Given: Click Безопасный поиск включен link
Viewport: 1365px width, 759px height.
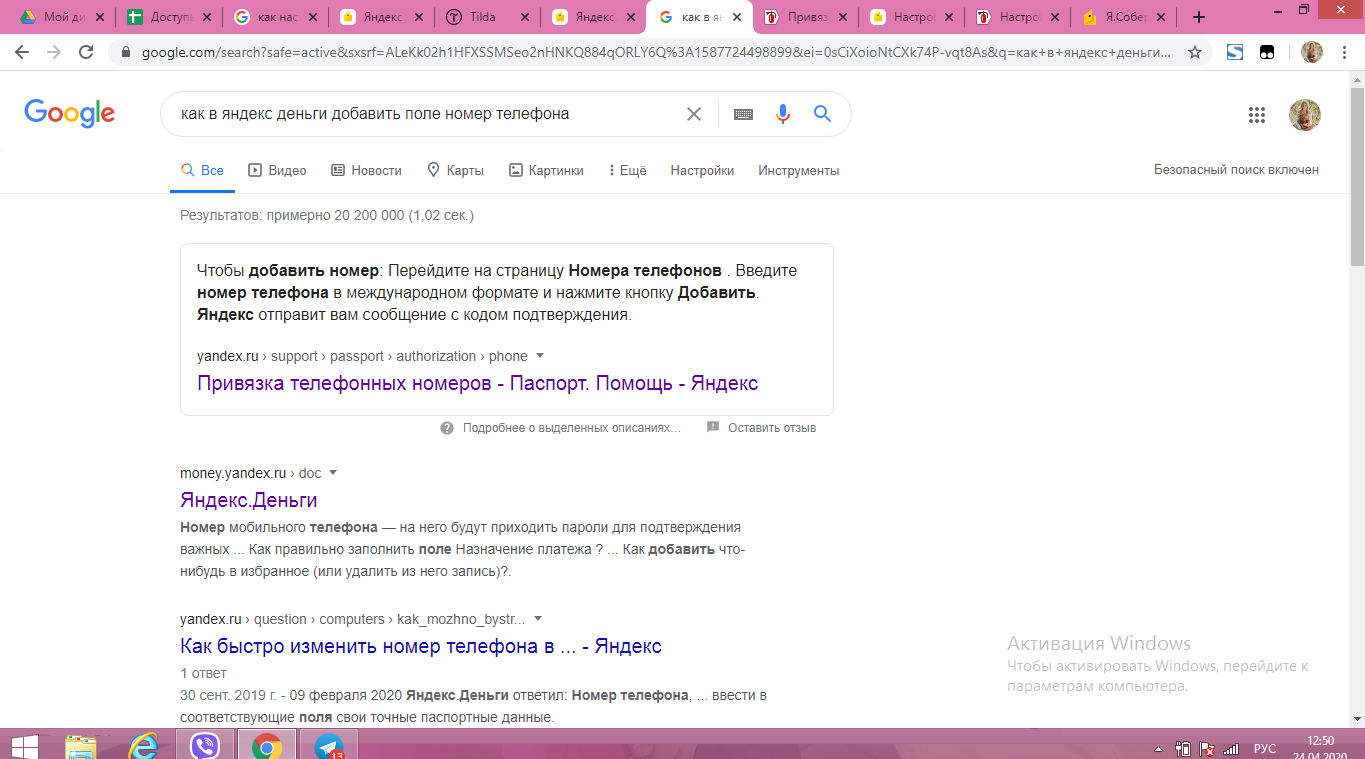Looking at the screenshot, I should (1236, 170).
